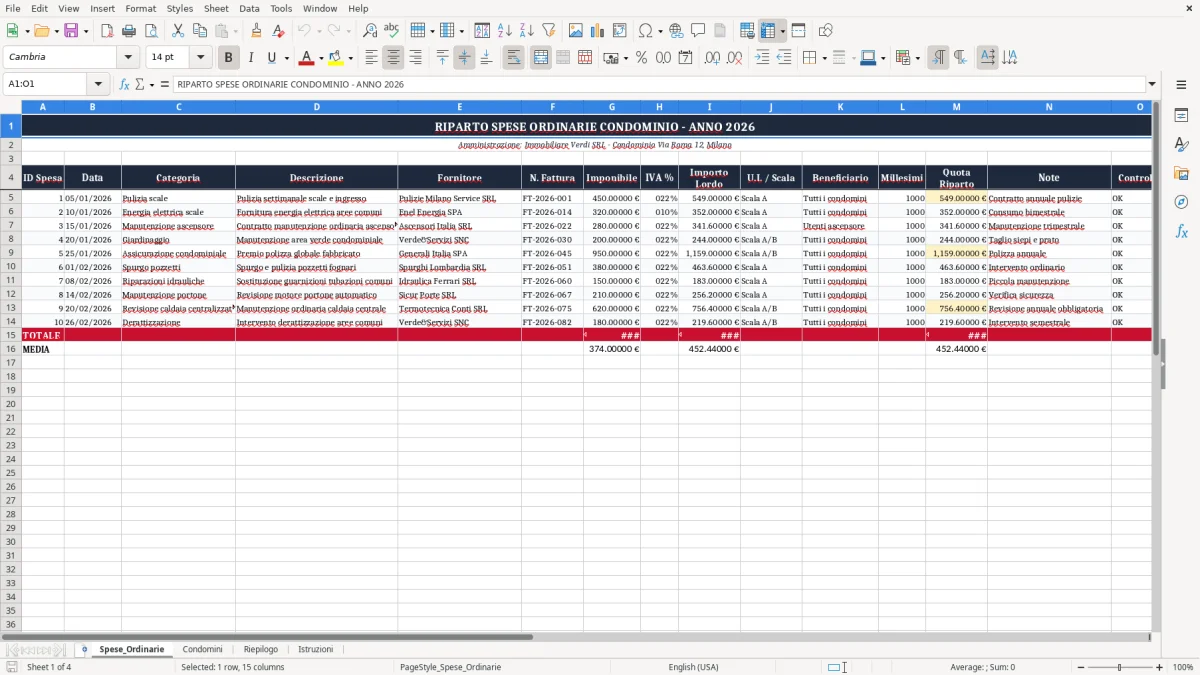
Task: Open the font size dropdown
Action: pos(200,58)
